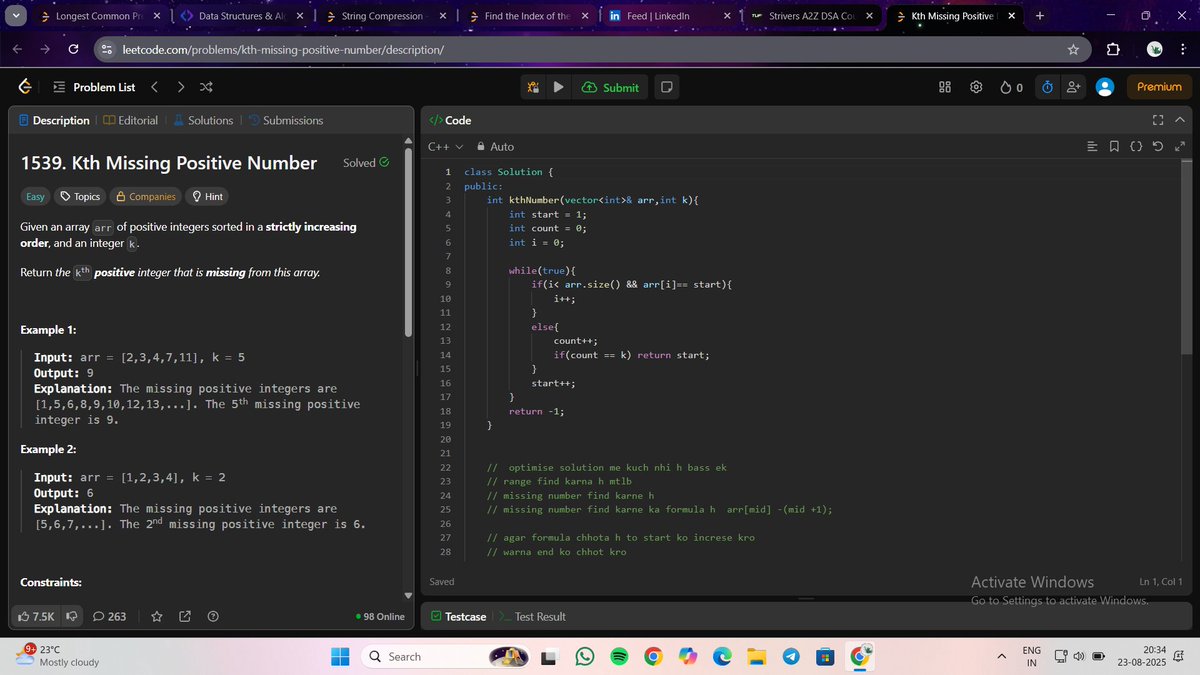Image resolution: width=1200 pixels, height=675 pixels.
Task: Add problem to favorites star
Action: (156, 616)
